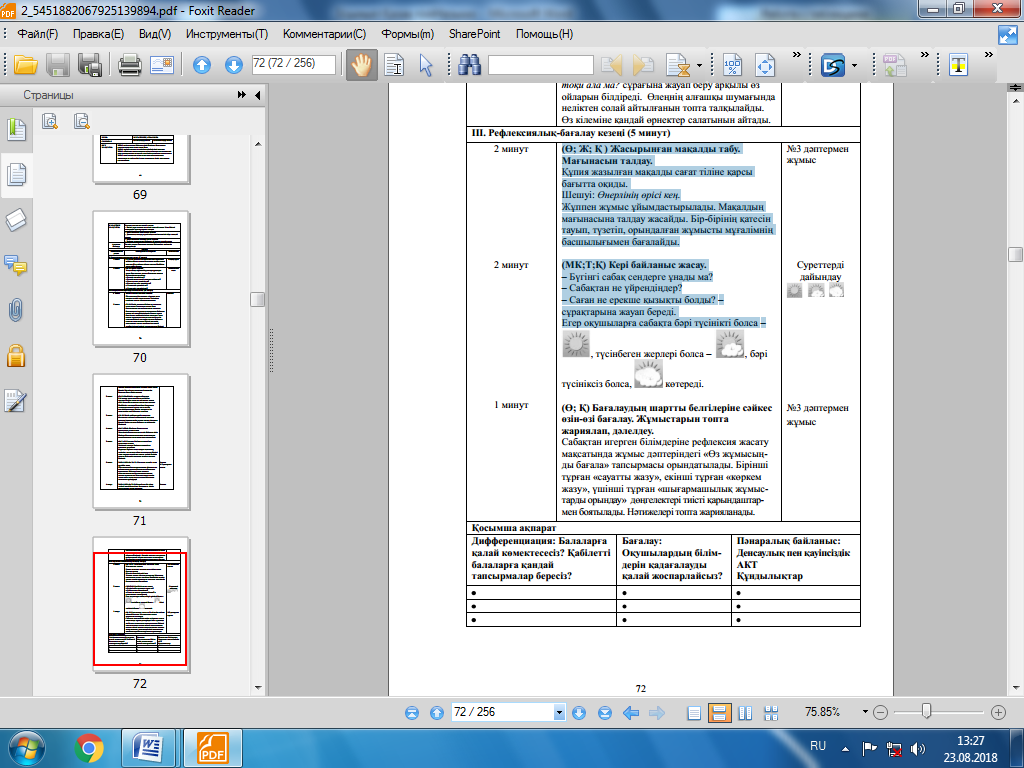
Task: Open the Pages thumbnail side panel icon
Action: click(x=16, y=175)
